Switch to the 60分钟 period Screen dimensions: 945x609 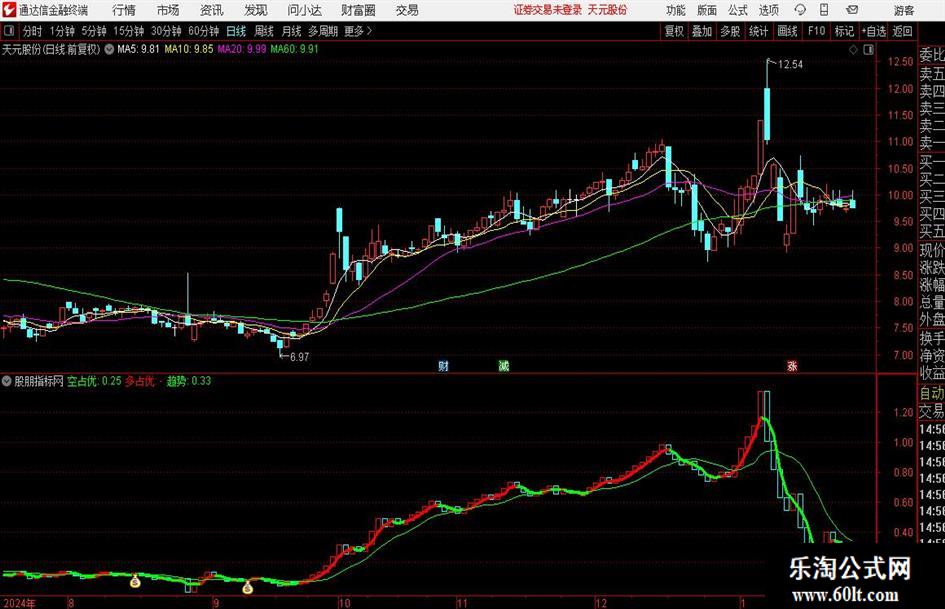point(204,31)
